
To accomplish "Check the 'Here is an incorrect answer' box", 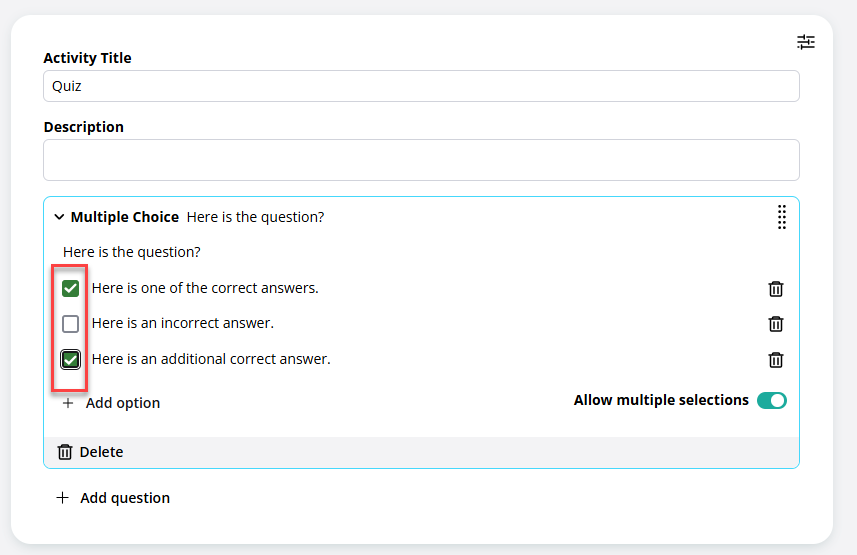I will [x=71, y=324].
